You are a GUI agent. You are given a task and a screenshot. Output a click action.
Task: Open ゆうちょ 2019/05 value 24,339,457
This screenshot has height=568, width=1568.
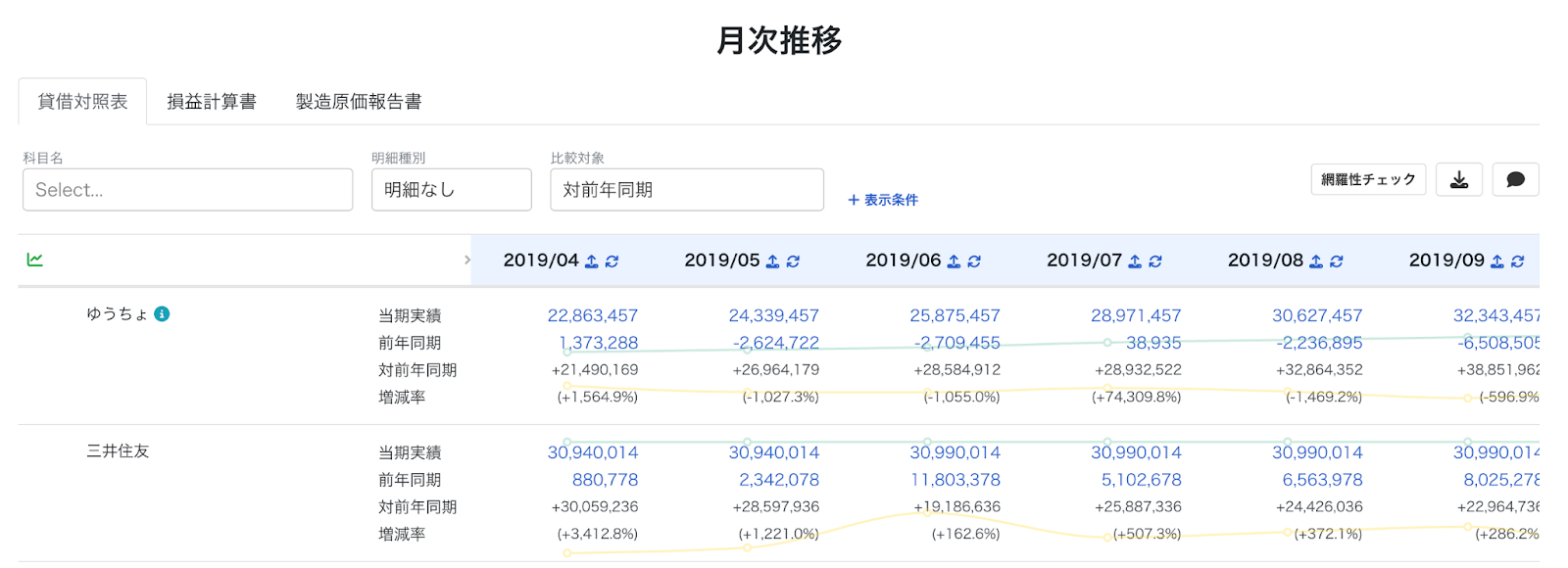774,315
